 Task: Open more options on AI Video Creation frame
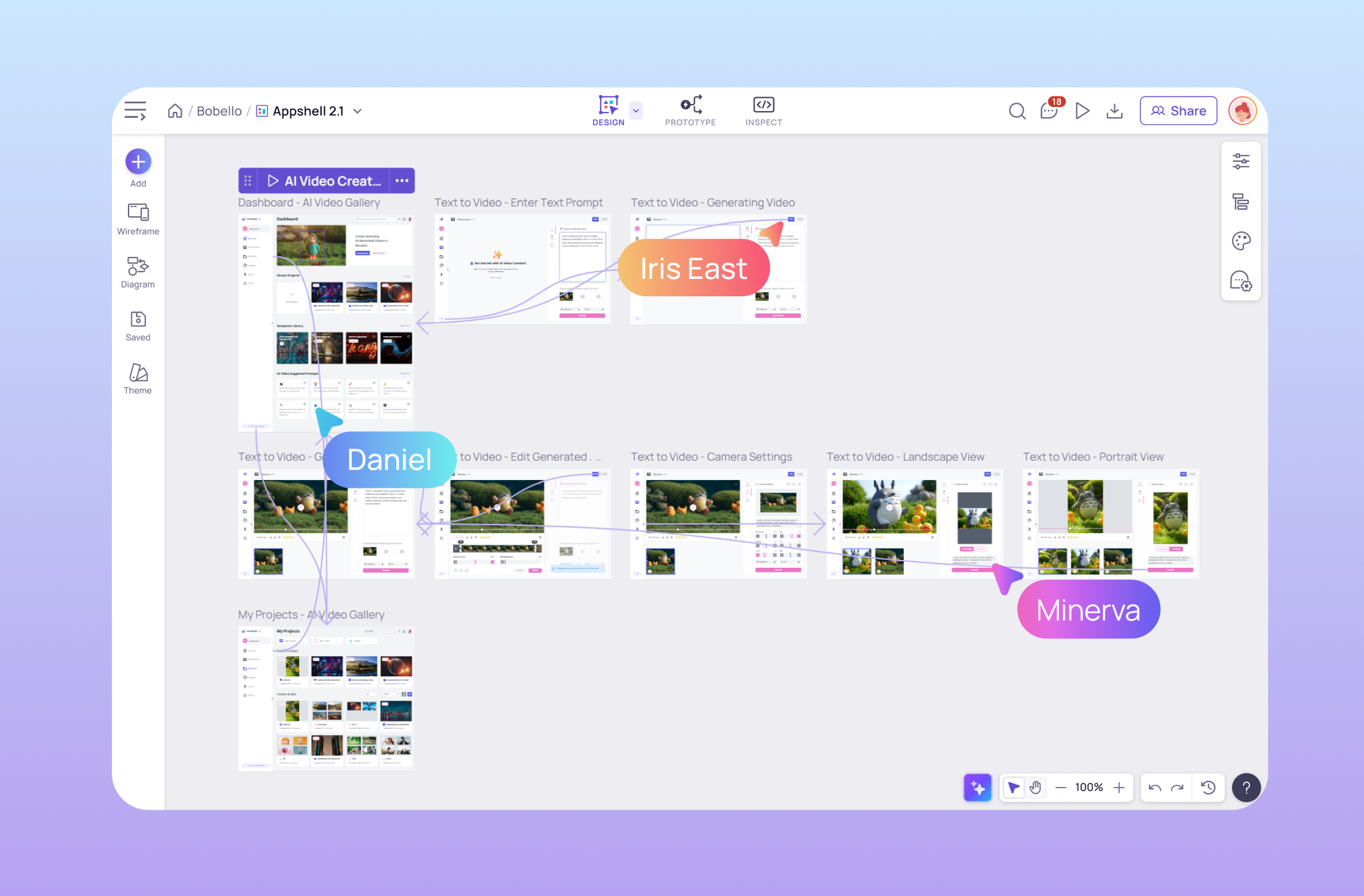[402, 180]
